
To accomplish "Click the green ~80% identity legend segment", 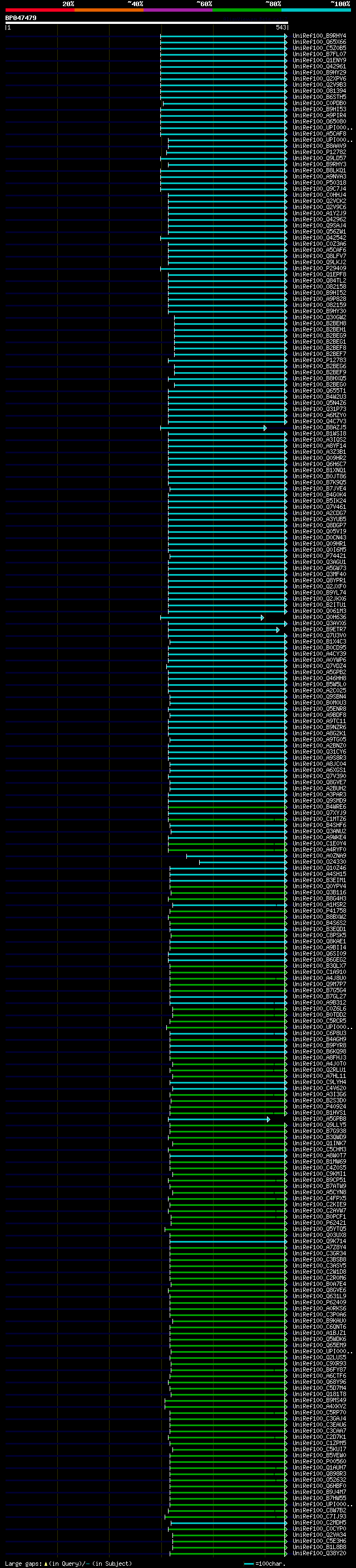I will (247, 10).
